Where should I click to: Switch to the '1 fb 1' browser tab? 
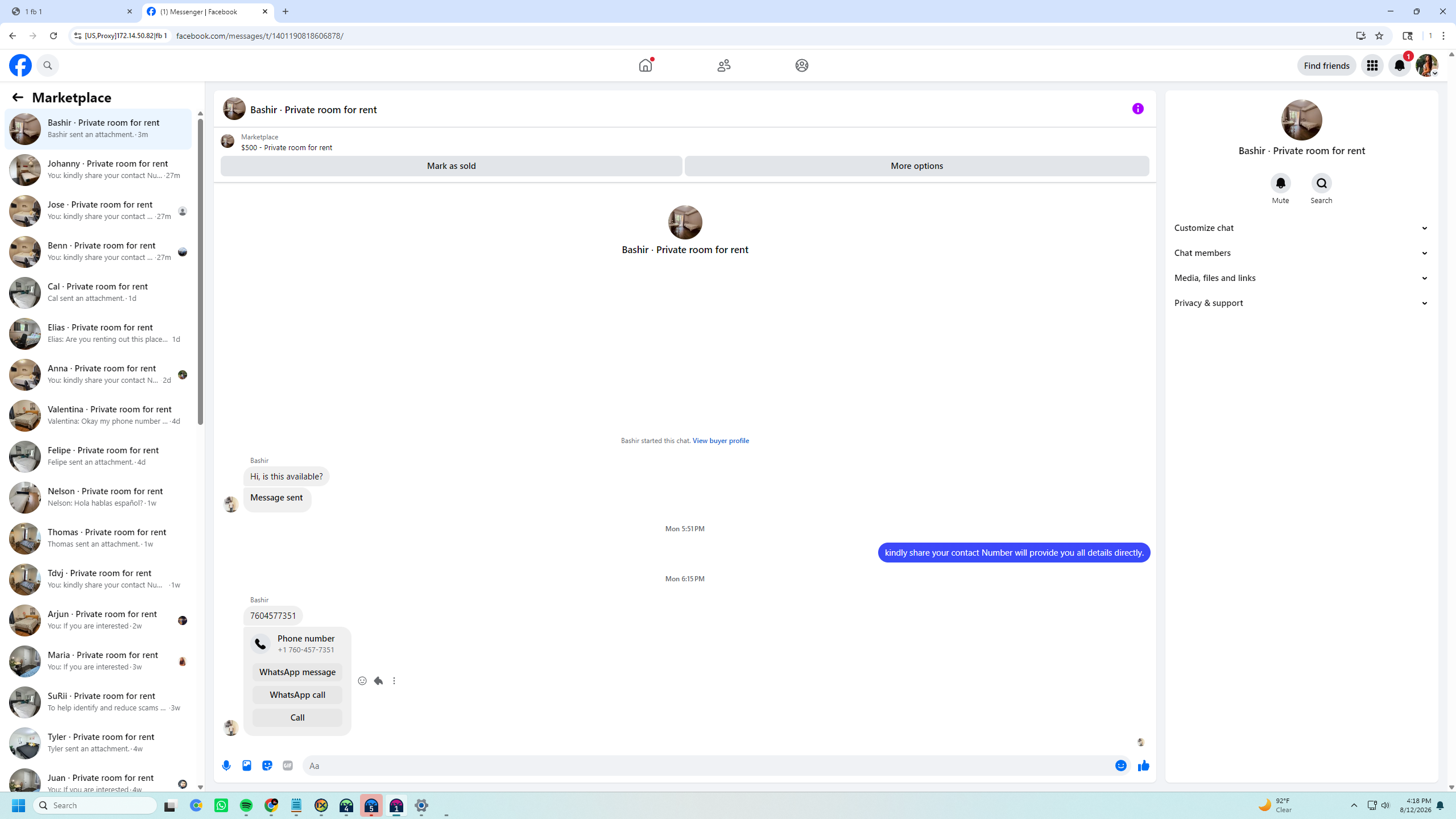click(72, 11)
